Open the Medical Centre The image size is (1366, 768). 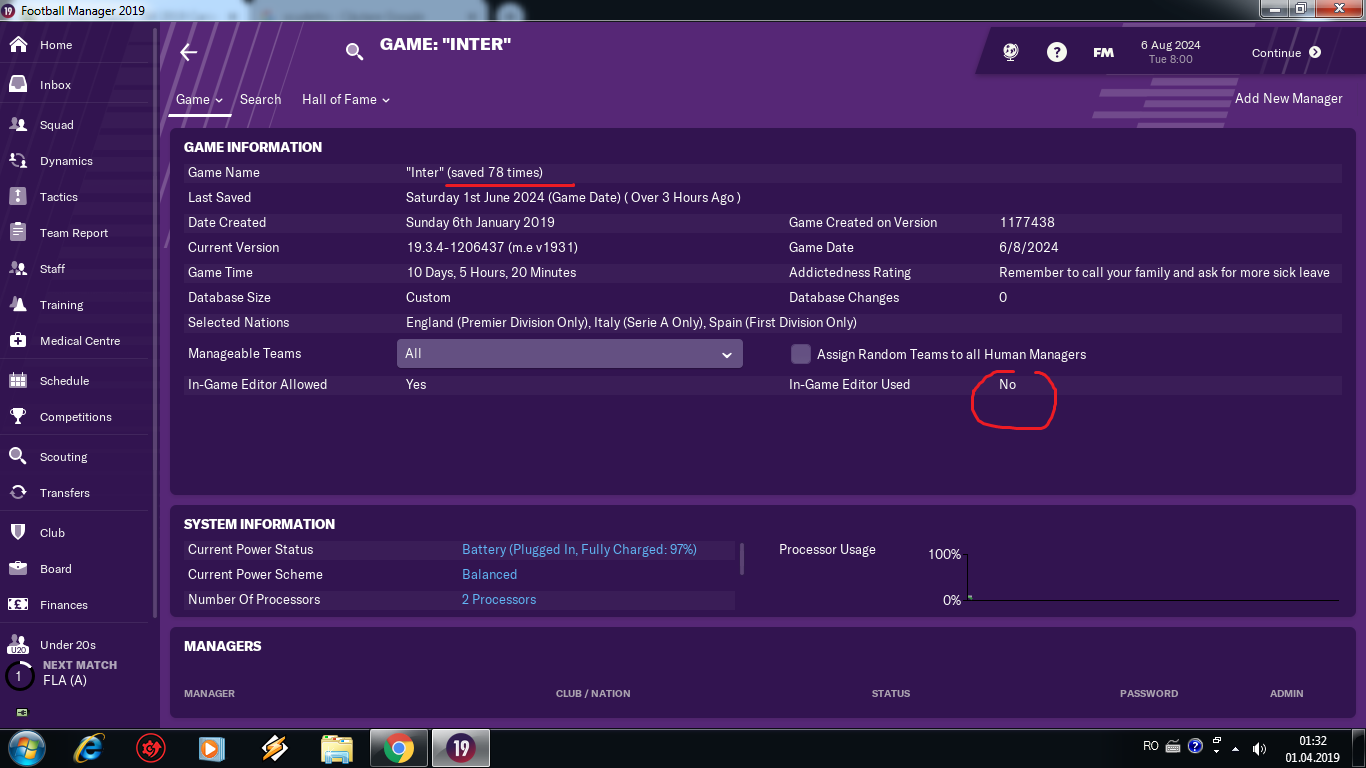[x=79, y=341]
